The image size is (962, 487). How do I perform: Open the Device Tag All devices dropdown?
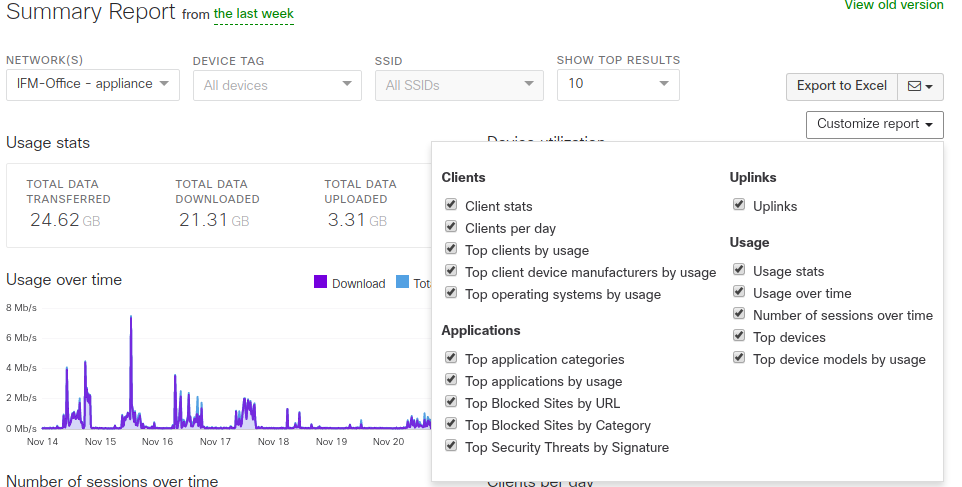click(277, 85)
